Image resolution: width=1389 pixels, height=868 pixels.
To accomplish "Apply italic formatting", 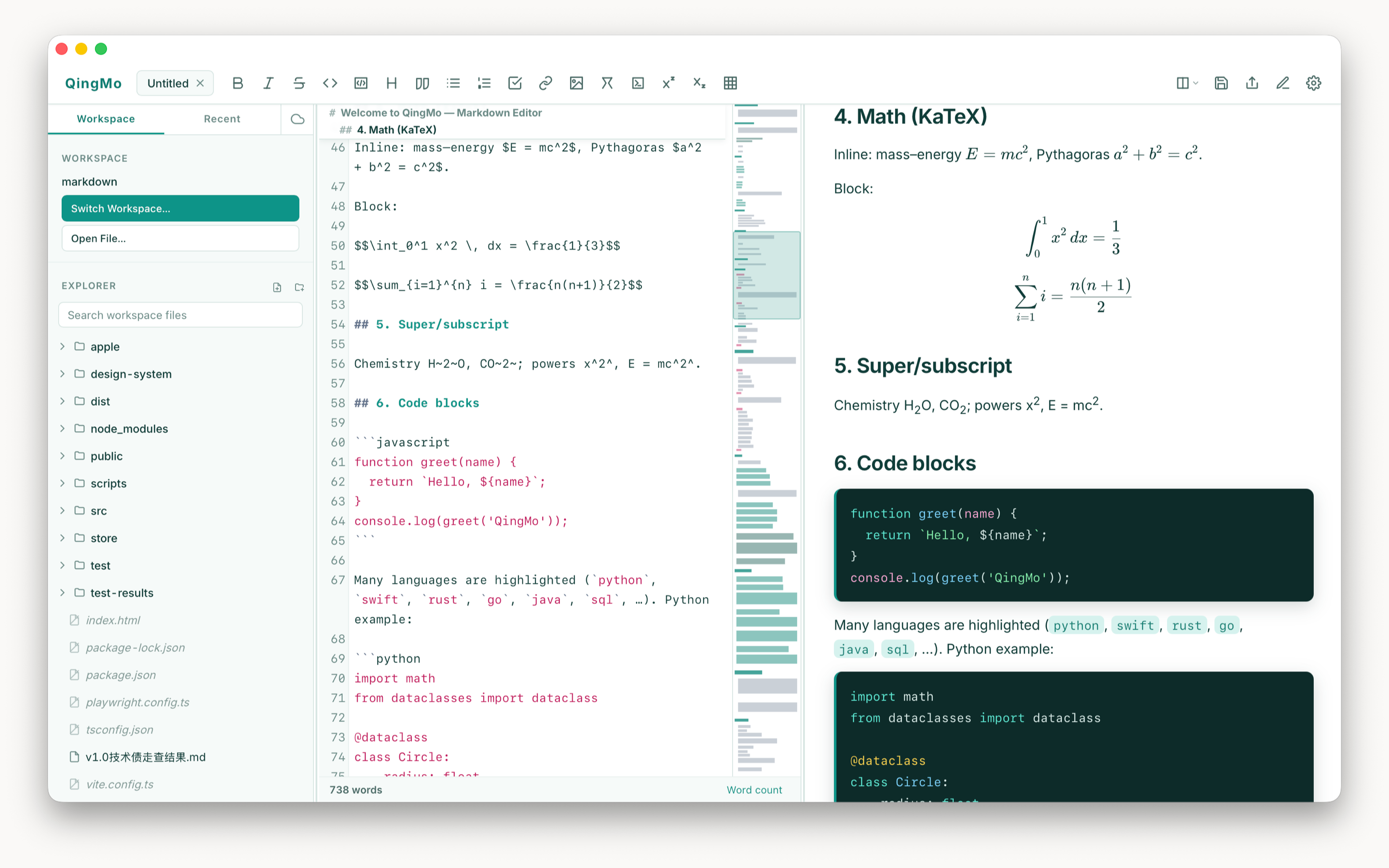I will point(268,83).
